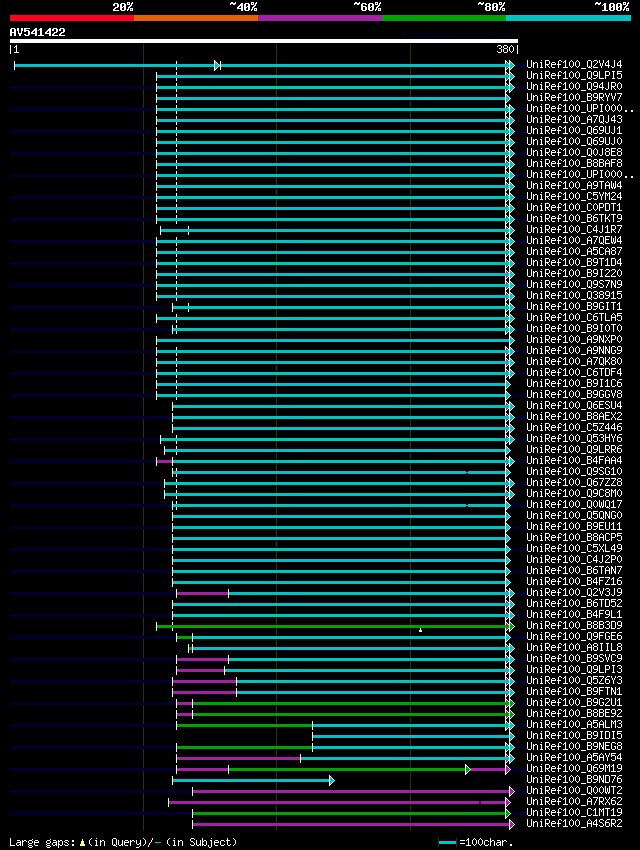The width and height of the screenshot is (640, 850).
Task: Select the UniRef100_C5YM24 label
Action: (574, 196)
